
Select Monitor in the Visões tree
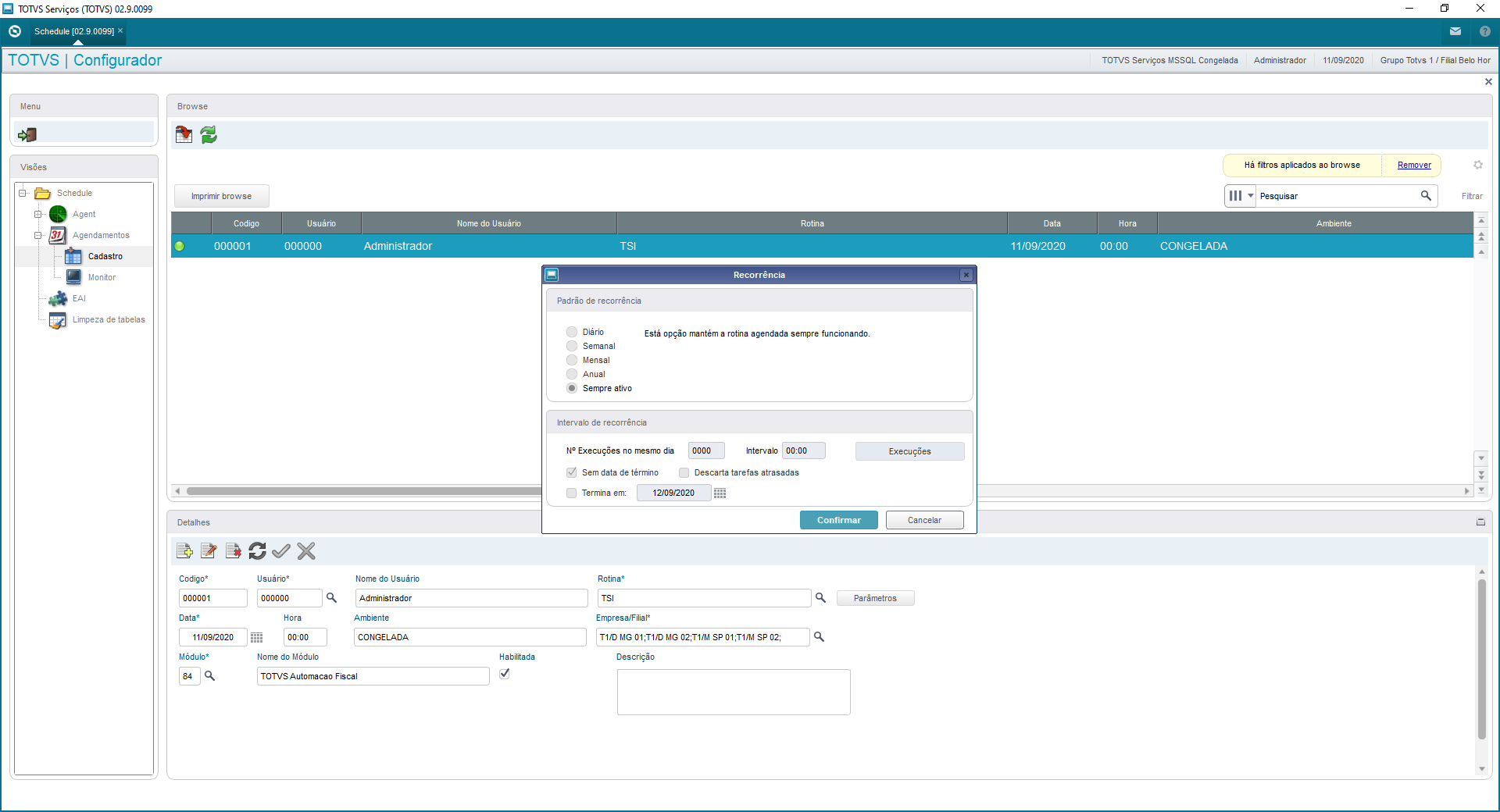tap(102, 277)
